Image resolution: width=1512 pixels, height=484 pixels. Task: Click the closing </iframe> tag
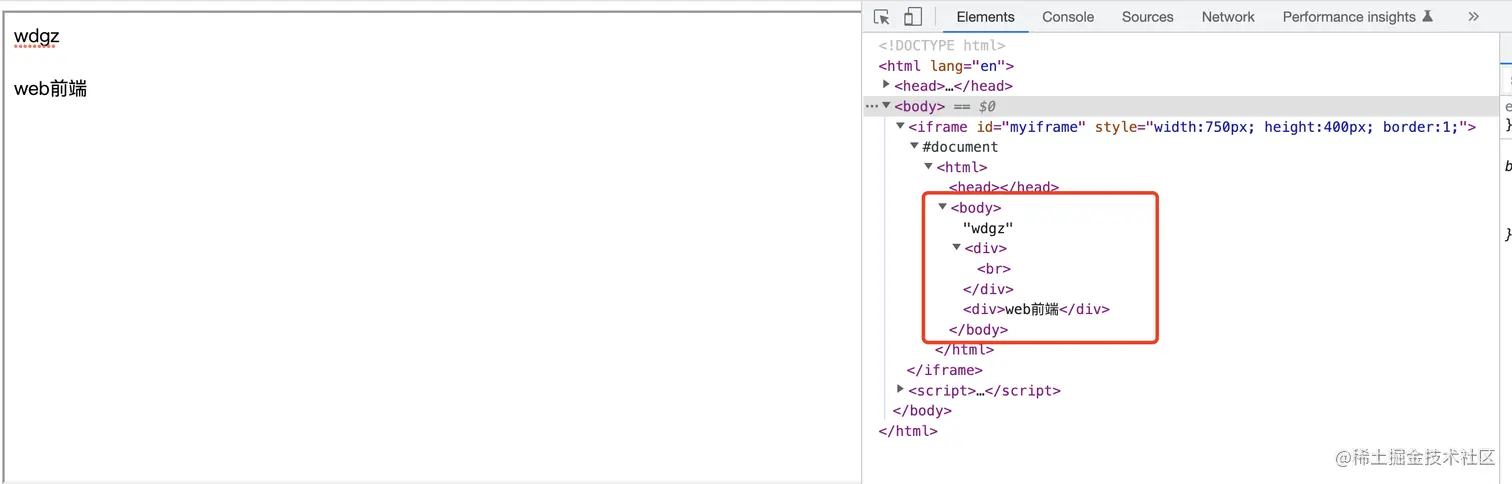click(x=945, y=370)
